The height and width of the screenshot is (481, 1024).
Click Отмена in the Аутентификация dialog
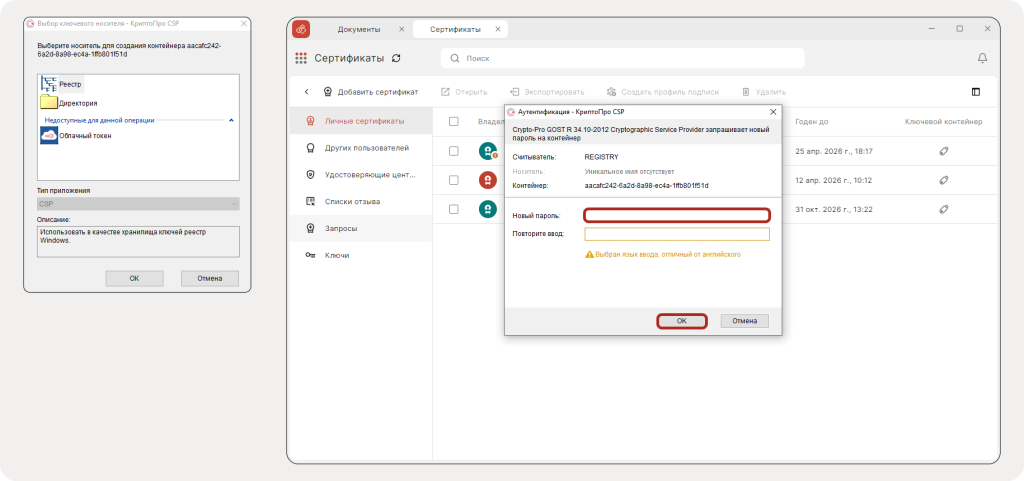click(744, 321)
